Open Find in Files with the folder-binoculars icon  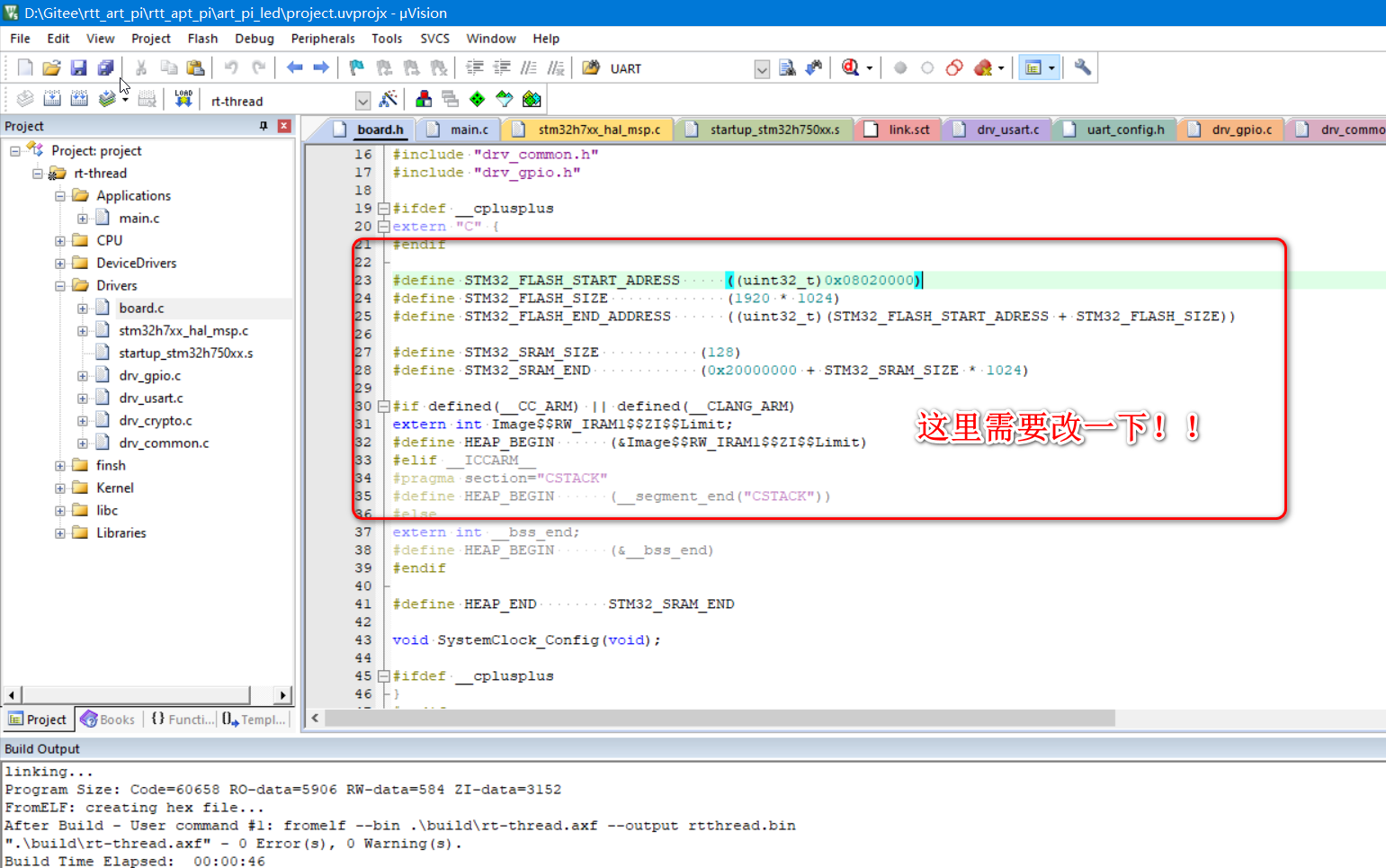[x=591, y=68]
